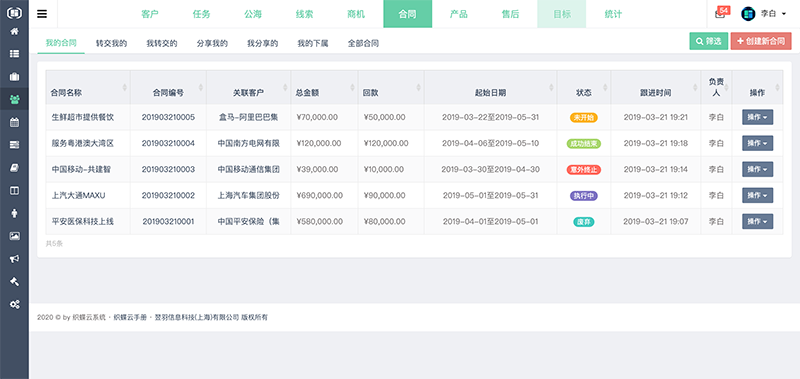The width and height of the screenshot is (800, 379).
Task: Open the gears settings sidebar icon
Action: [14, 305]
